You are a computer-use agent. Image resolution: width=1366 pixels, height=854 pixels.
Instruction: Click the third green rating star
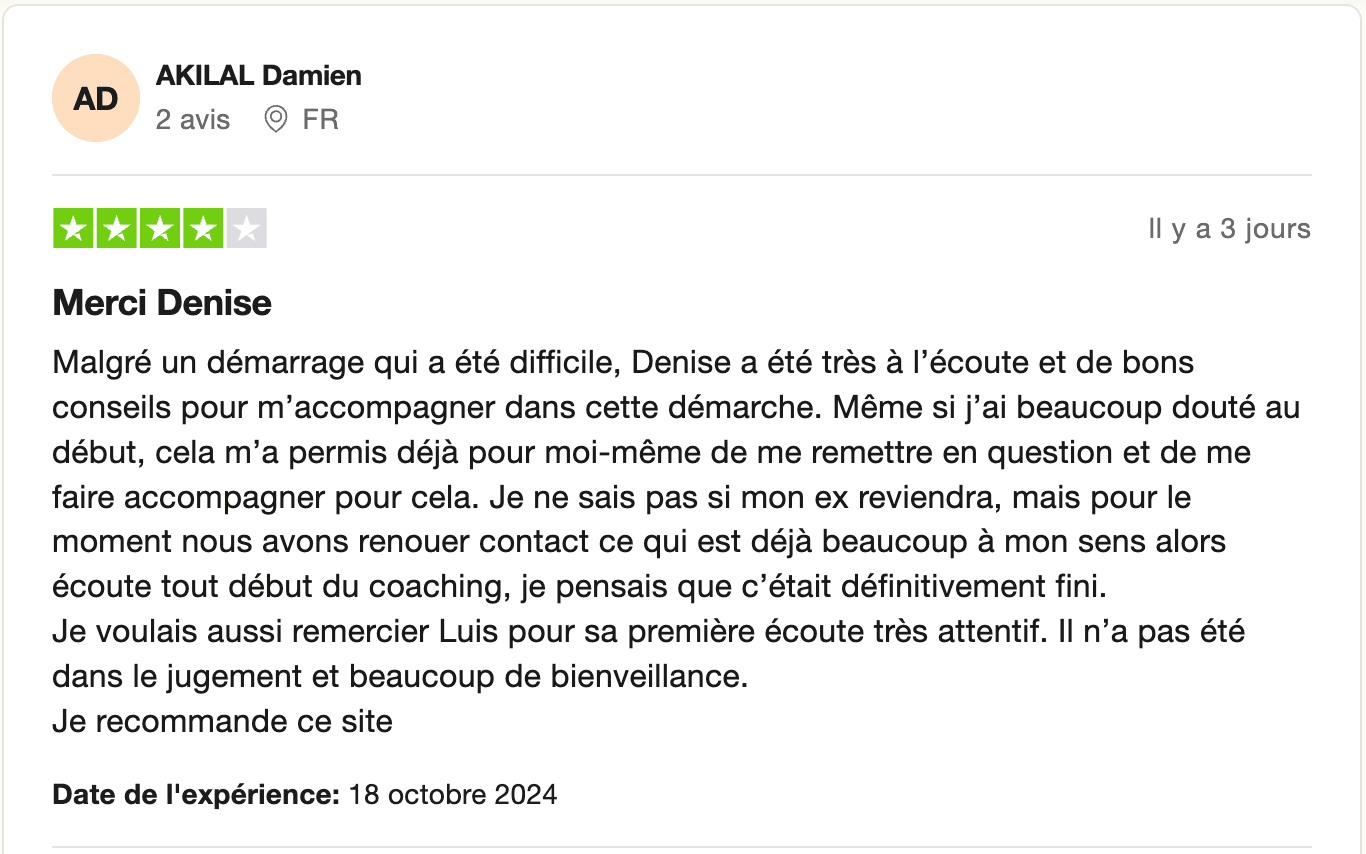[x=160, y=230]
